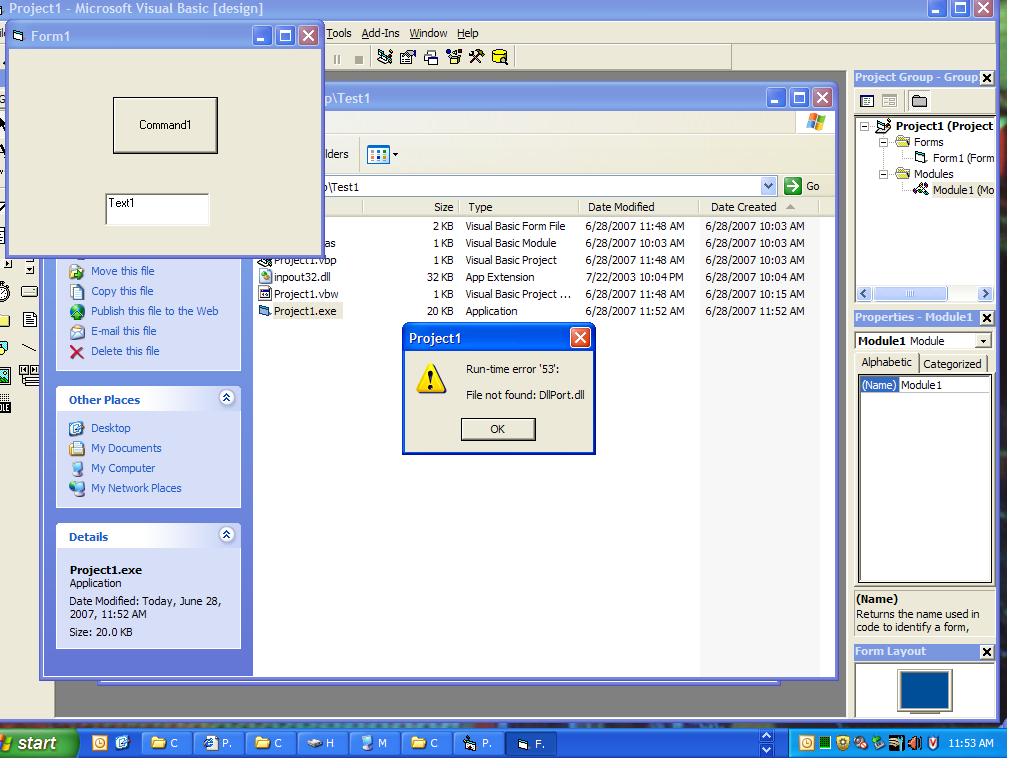Screen dimensions: 1024x768
Task: Collapse the Project1 root tree node
Action: [x=865, y=126]
